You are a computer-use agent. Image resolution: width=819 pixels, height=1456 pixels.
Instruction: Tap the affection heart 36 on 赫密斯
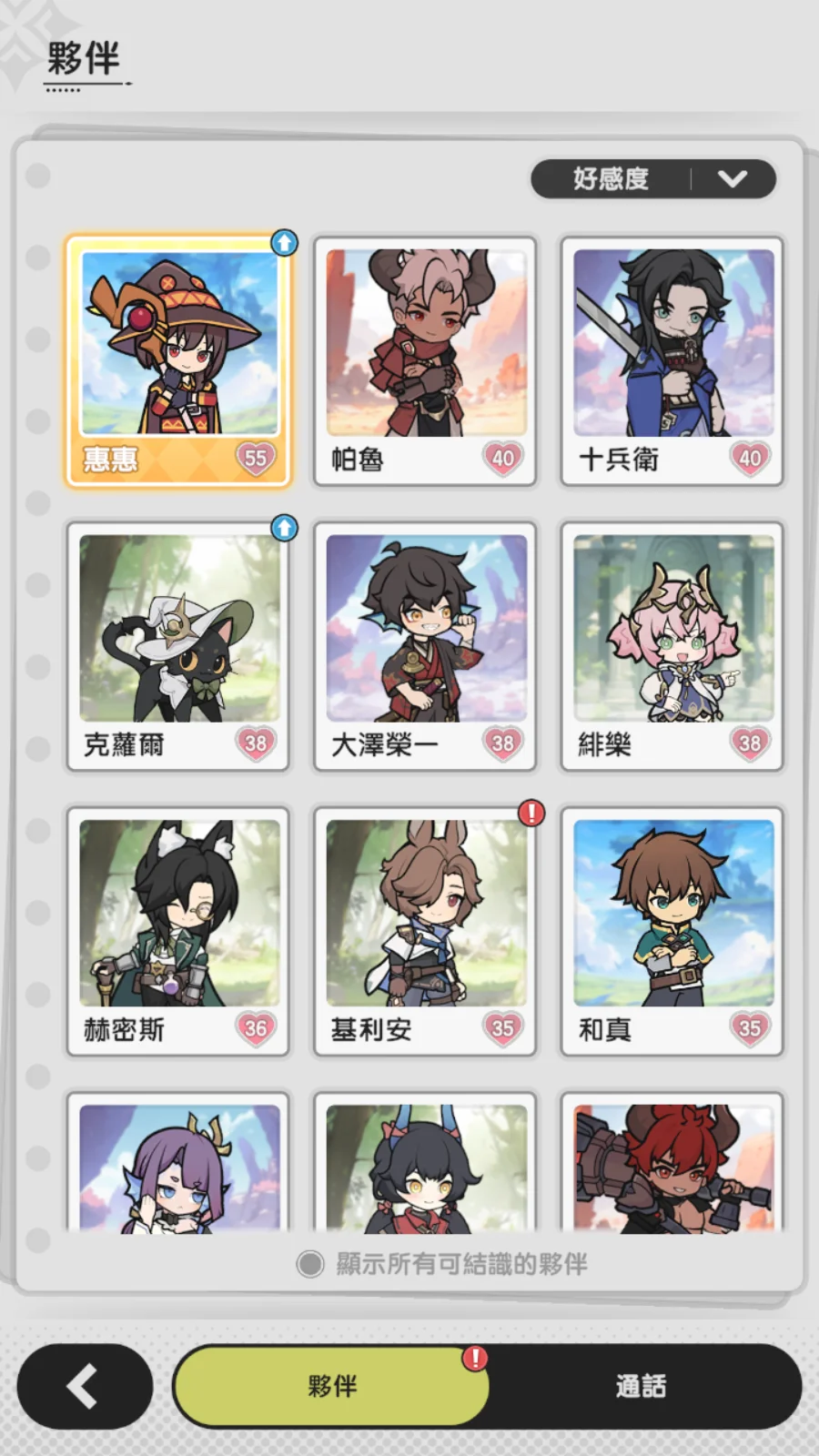click(256, 1028)
